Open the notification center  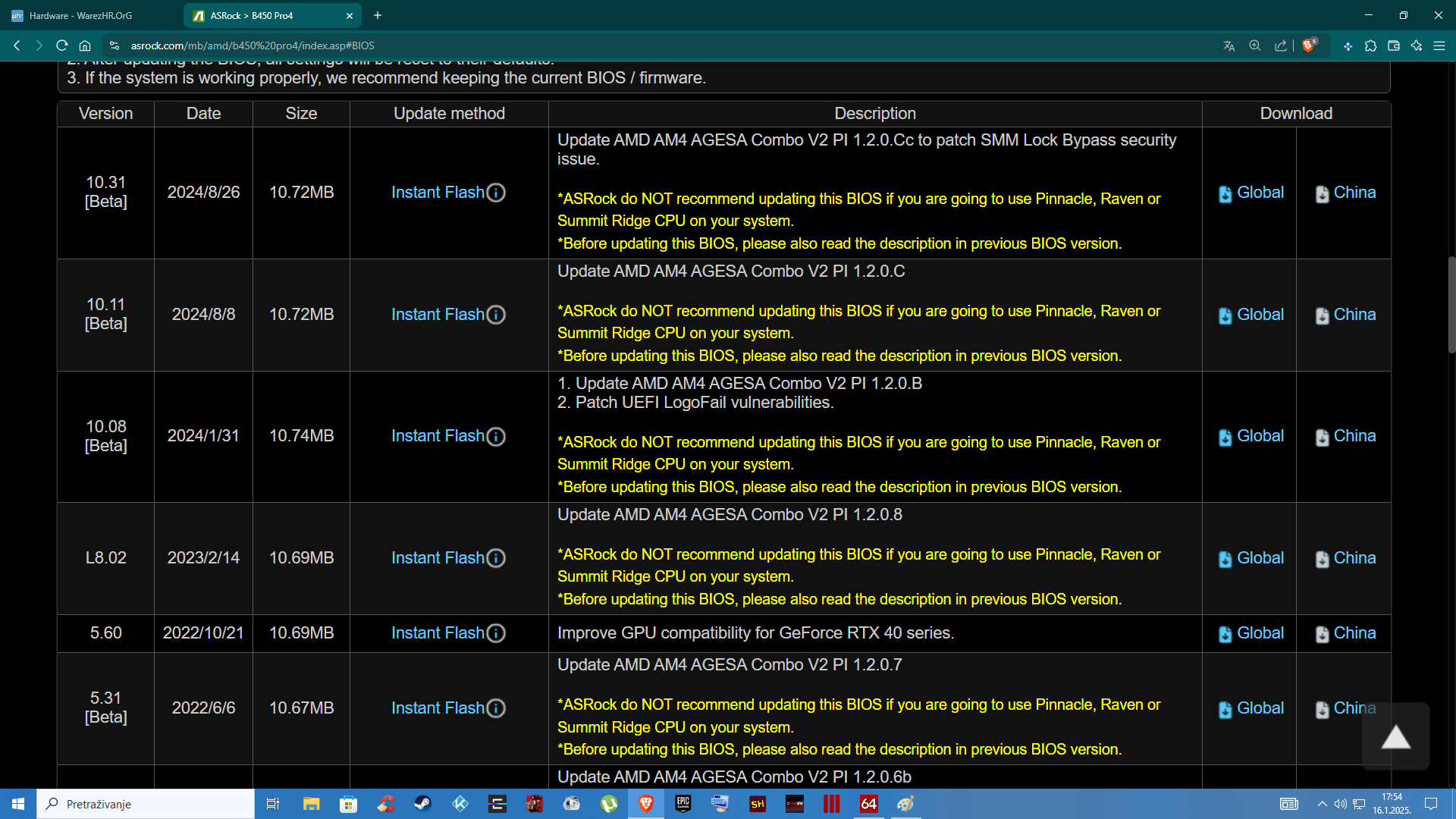pyautogui.click(x=1431, y=804)
